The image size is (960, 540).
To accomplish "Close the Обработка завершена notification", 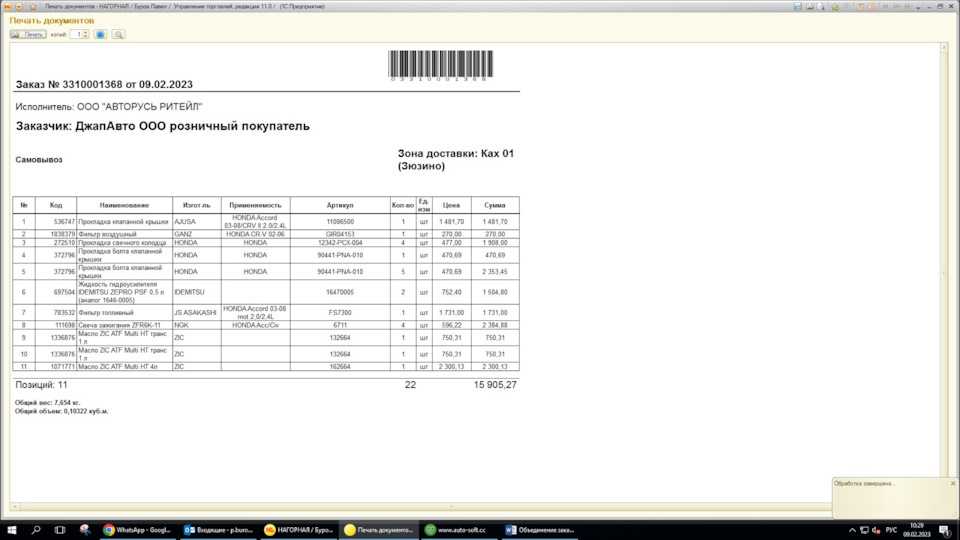I will click(953, 483).
